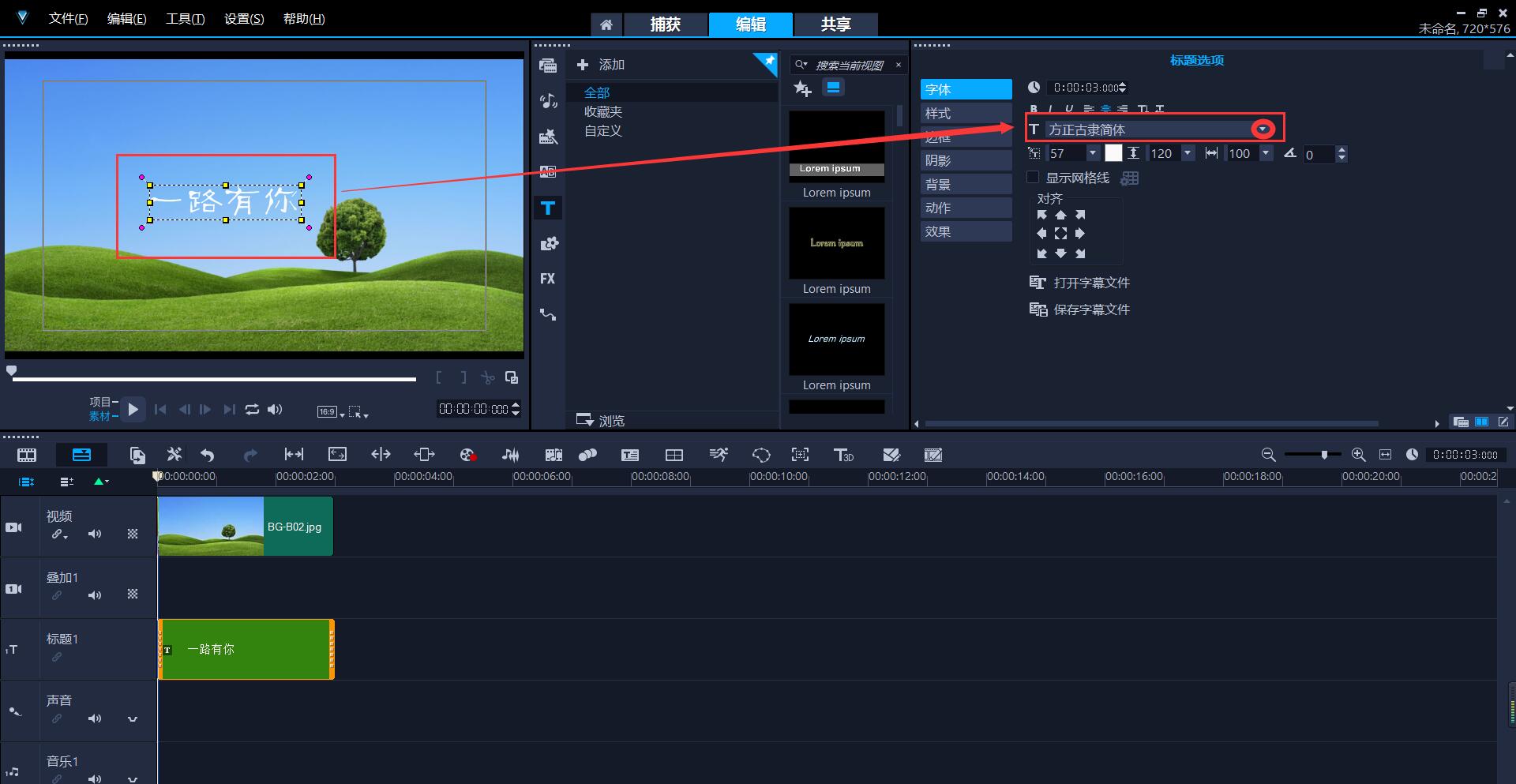Select the Title (T) library icon

pyautogui.click(x=548, y=208)
